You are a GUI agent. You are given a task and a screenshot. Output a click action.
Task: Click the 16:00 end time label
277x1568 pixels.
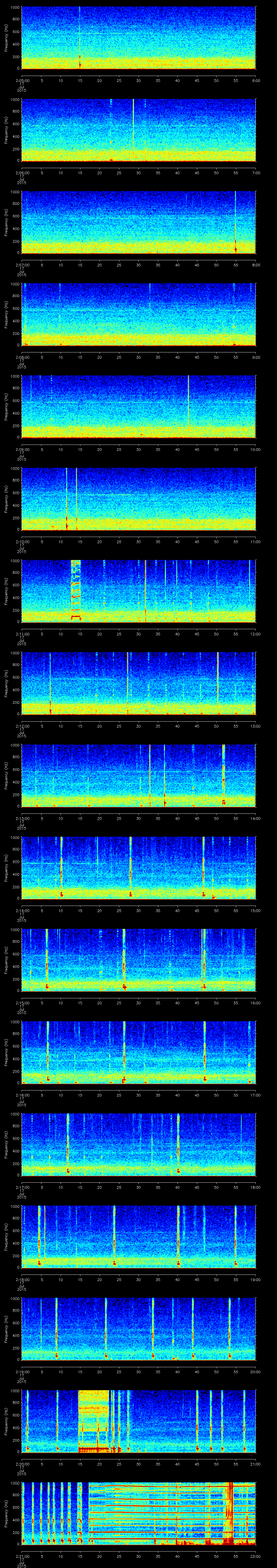[x=255, y=1003]
